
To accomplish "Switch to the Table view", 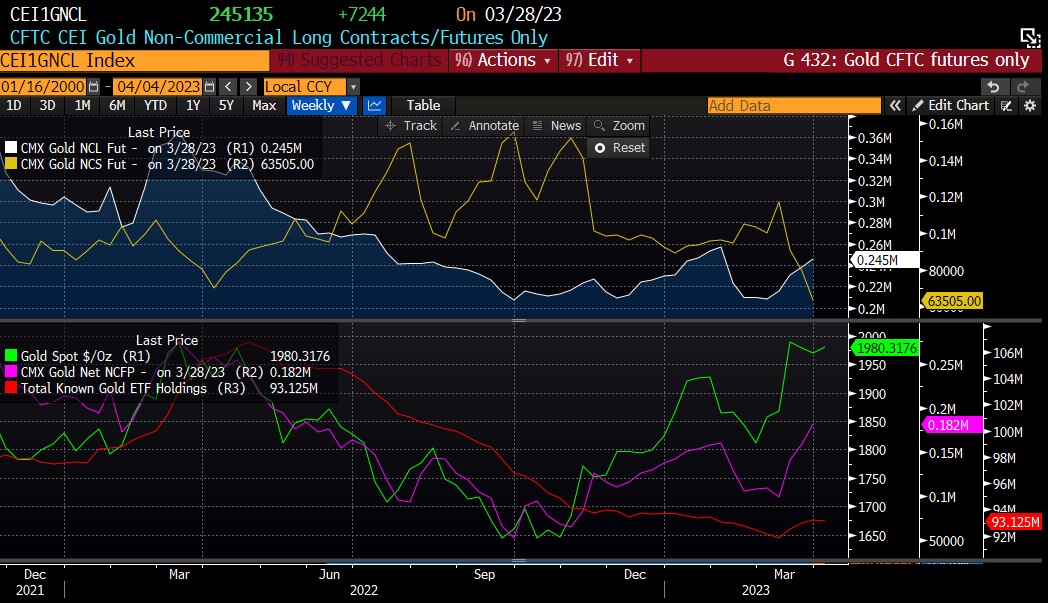I will pyautogui.click(x=423, y=105).
